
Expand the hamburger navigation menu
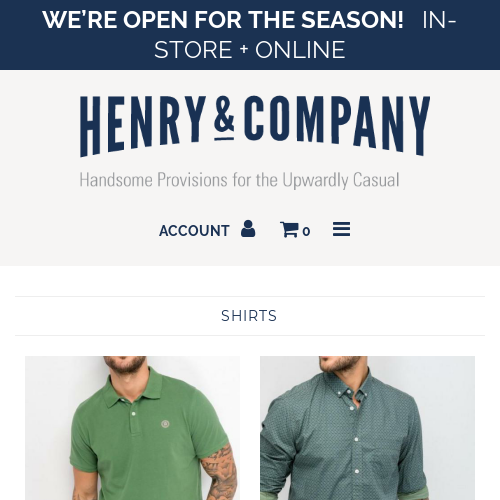tap(341, 229)
